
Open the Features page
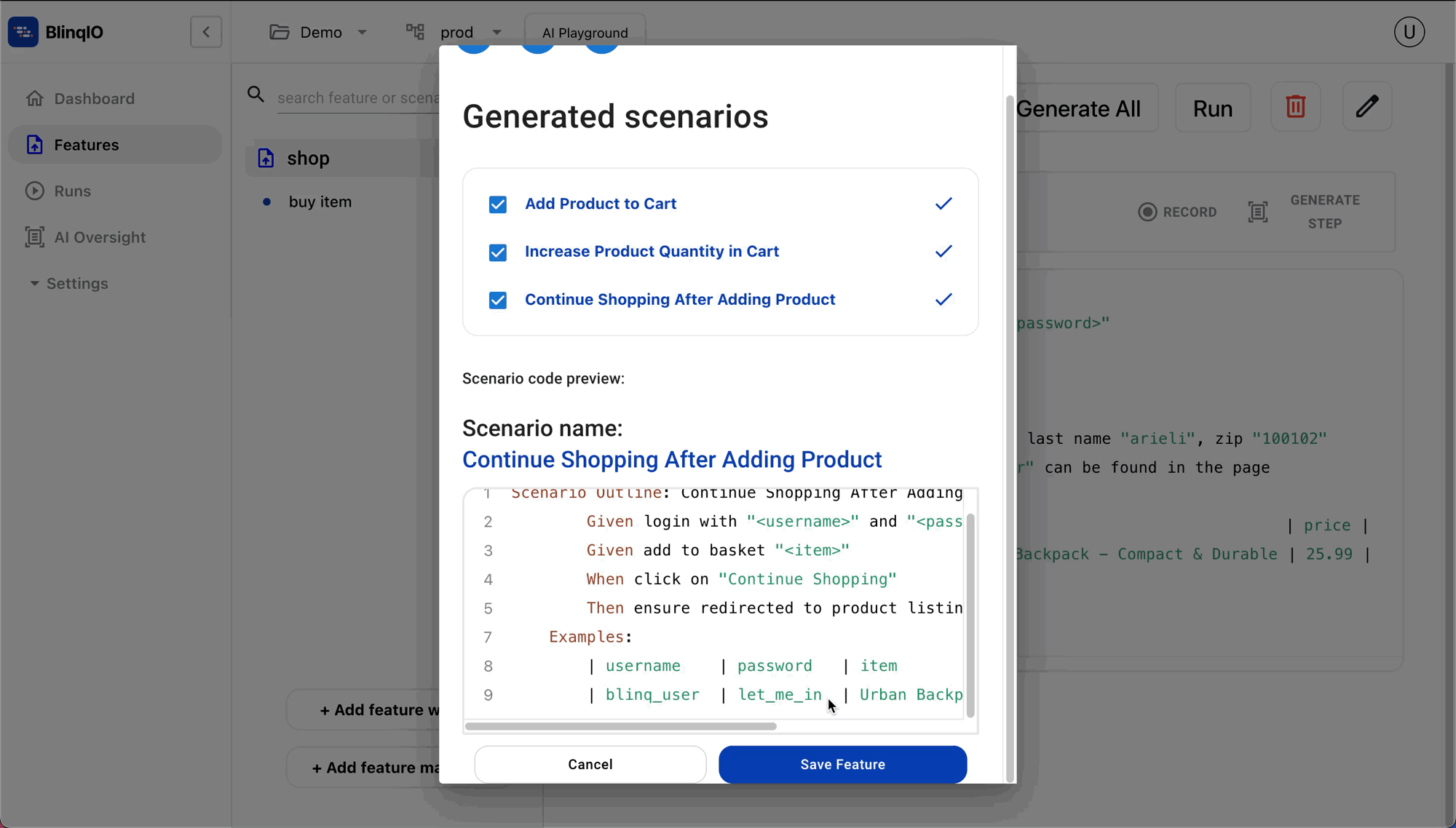pyautogui.click(x=115, y=145)
